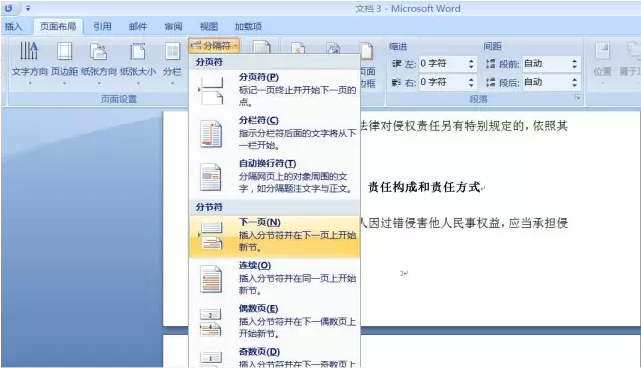Click the 段前 spacing value field

pos(546,64)
